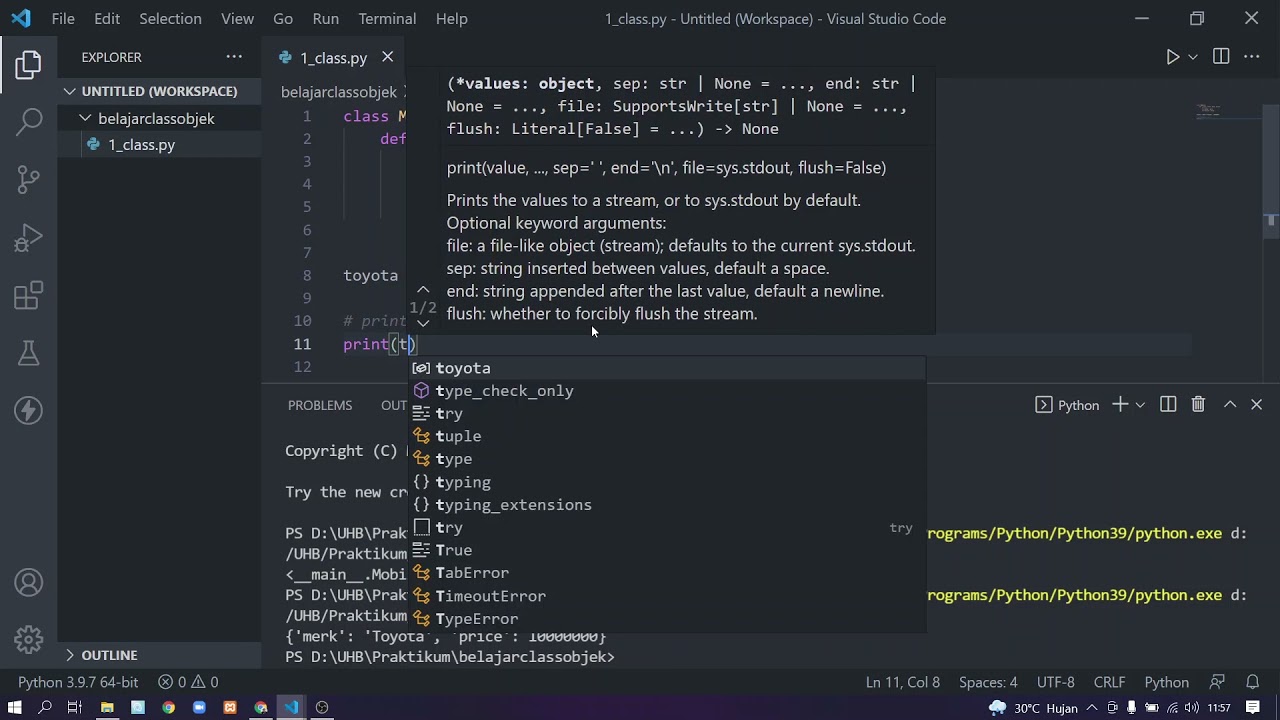Open the File menu

click(63, 18)
